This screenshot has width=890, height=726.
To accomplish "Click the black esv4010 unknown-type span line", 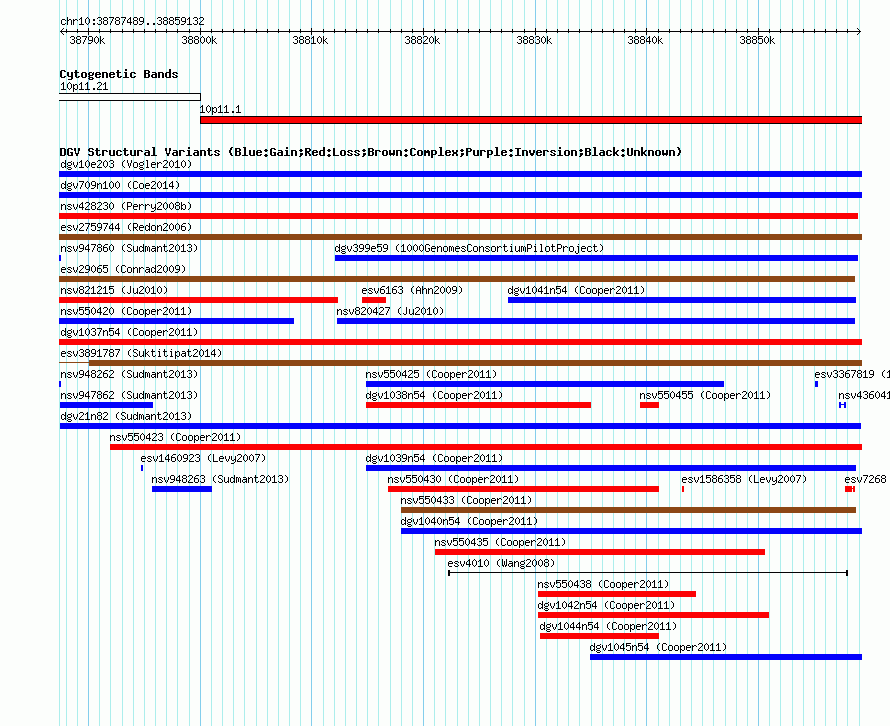I will pos(648,573).
